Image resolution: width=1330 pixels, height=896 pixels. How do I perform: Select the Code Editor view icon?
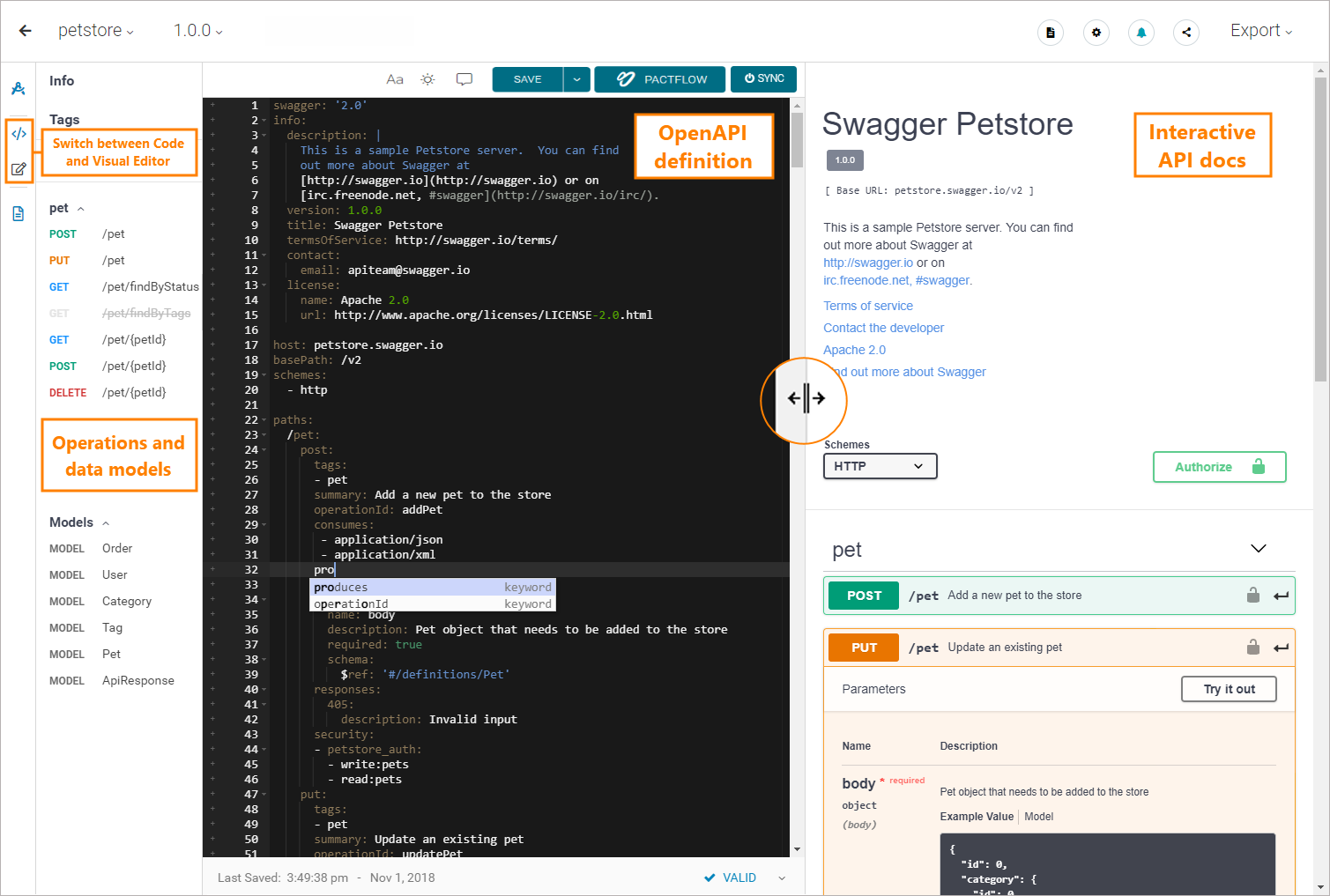pos(19,133)
